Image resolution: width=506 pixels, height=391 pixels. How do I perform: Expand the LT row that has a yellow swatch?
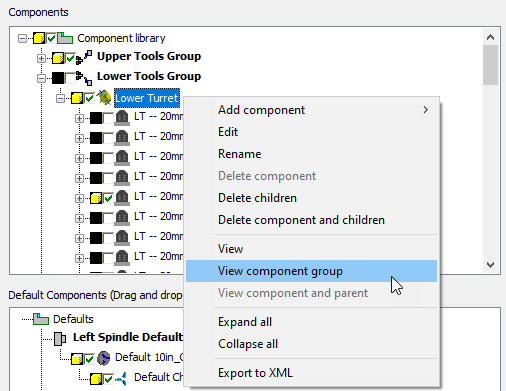(x=79, y=198)
